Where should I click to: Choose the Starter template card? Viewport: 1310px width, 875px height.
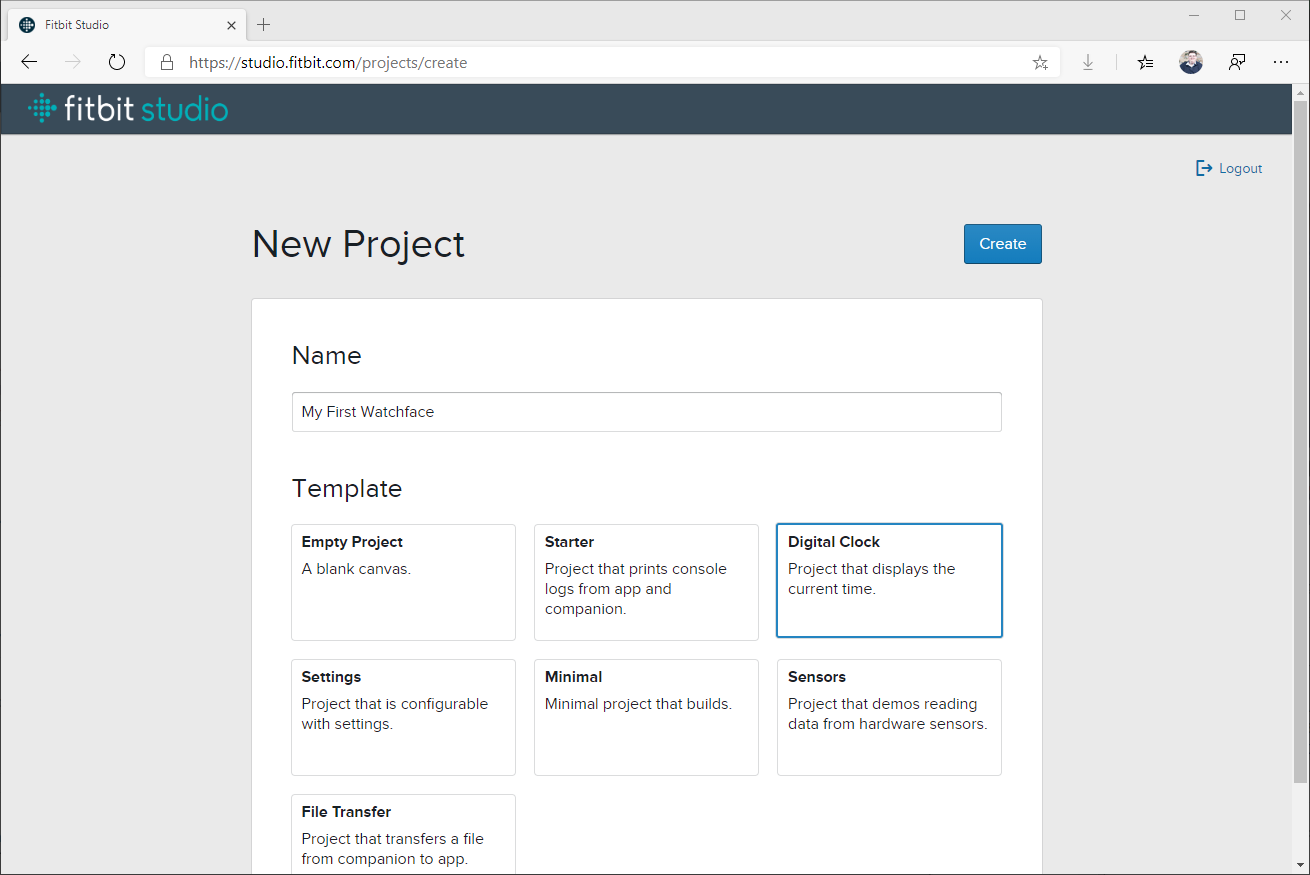tap(646, 582)
